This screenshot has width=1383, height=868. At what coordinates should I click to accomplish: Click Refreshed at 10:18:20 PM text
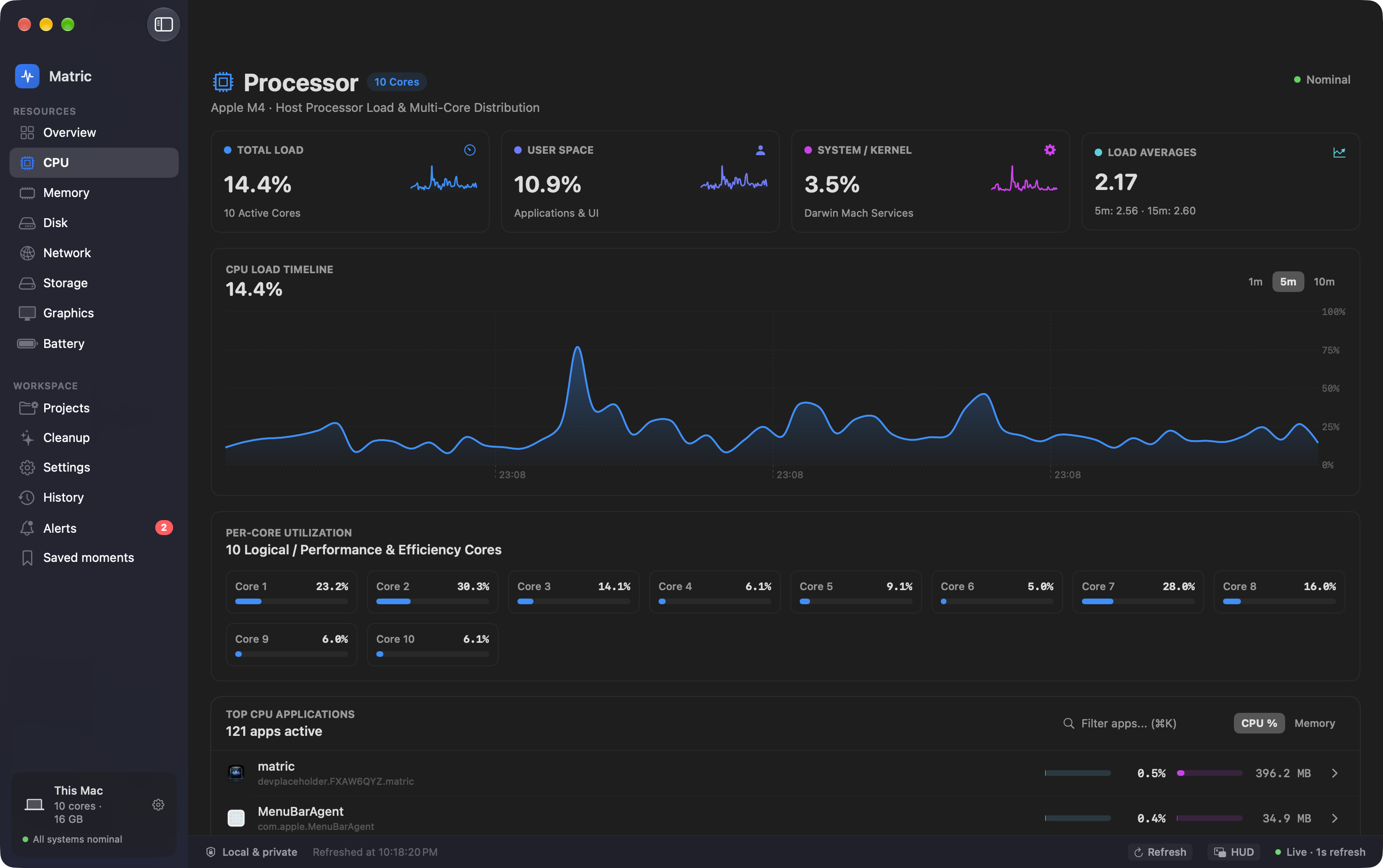tap(375, 852)
